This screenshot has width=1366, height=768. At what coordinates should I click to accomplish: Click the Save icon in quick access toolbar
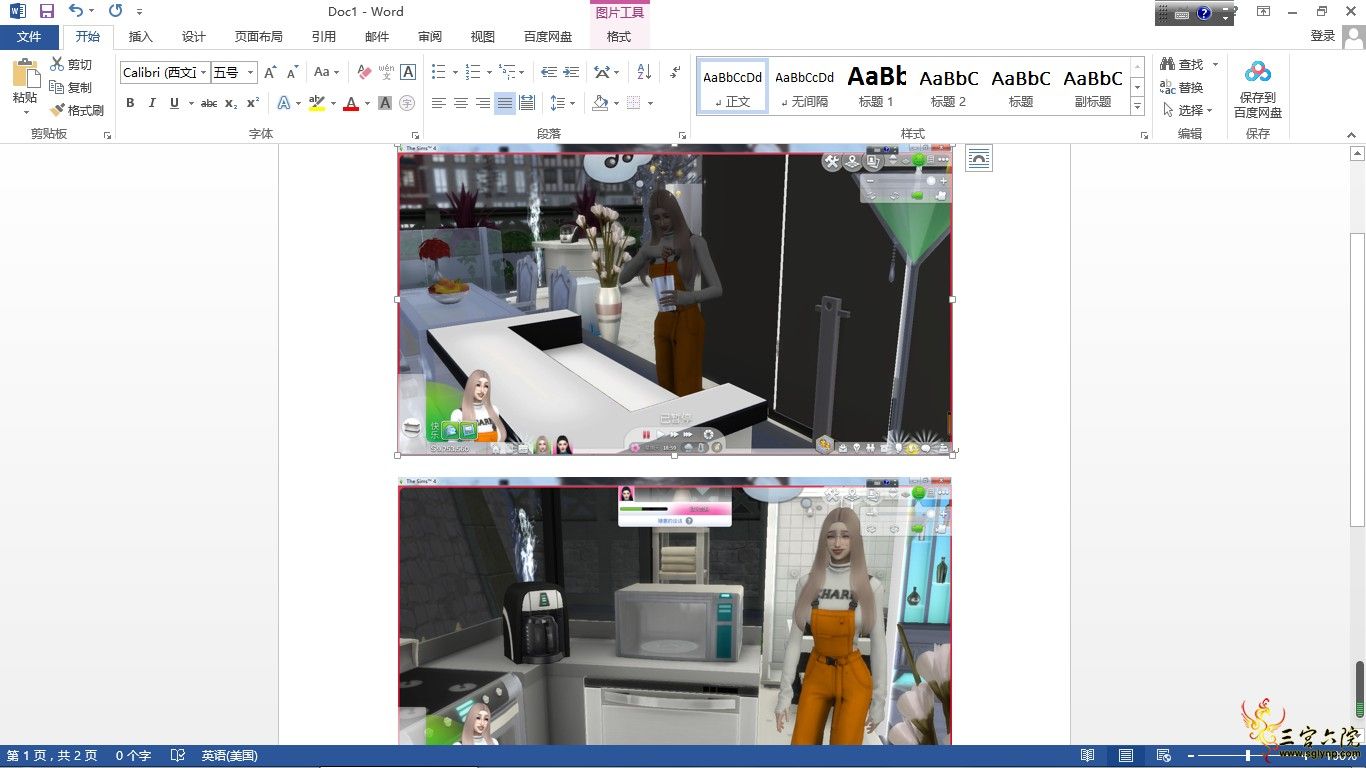click(x=47, y=11)
